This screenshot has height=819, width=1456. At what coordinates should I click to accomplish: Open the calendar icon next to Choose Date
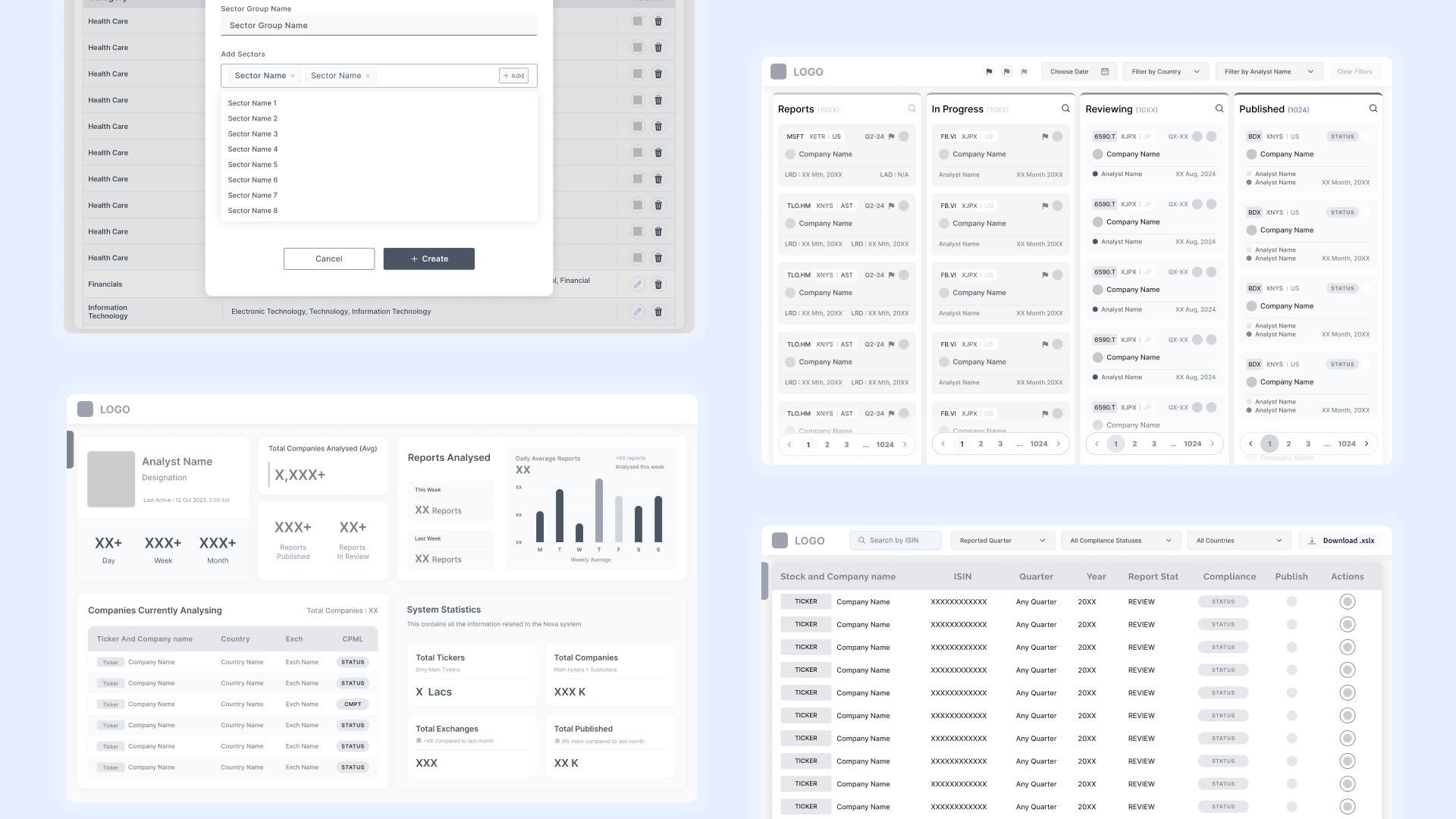(x=1105, y=71)
